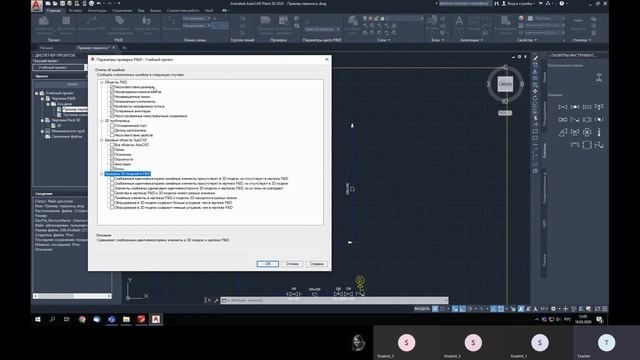Collapse 'Базовые объекты AutoCAD' group
The image size is (640, 360).
coord(102,140)
